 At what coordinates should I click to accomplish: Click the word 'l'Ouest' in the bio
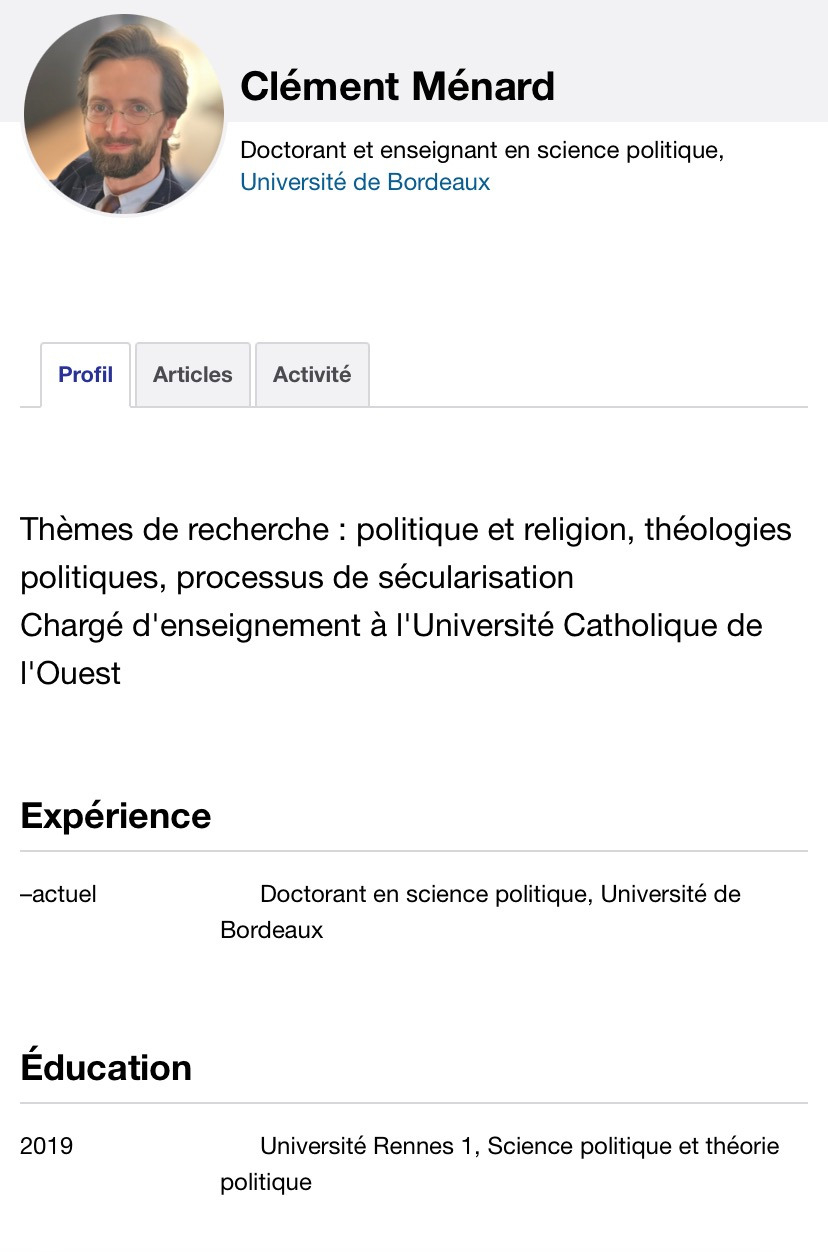point(70,673)
